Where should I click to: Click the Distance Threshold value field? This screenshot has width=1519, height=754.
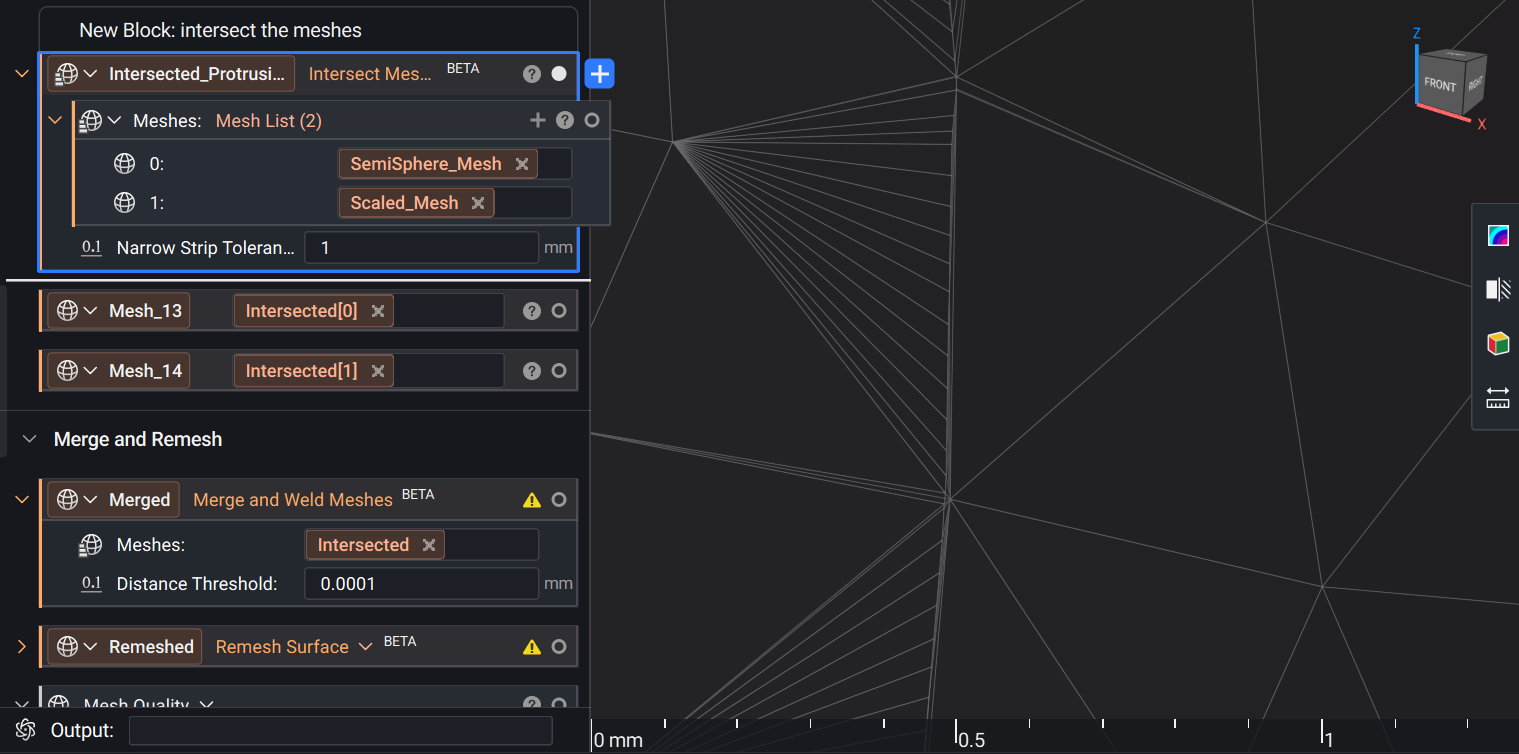(422, 584)
